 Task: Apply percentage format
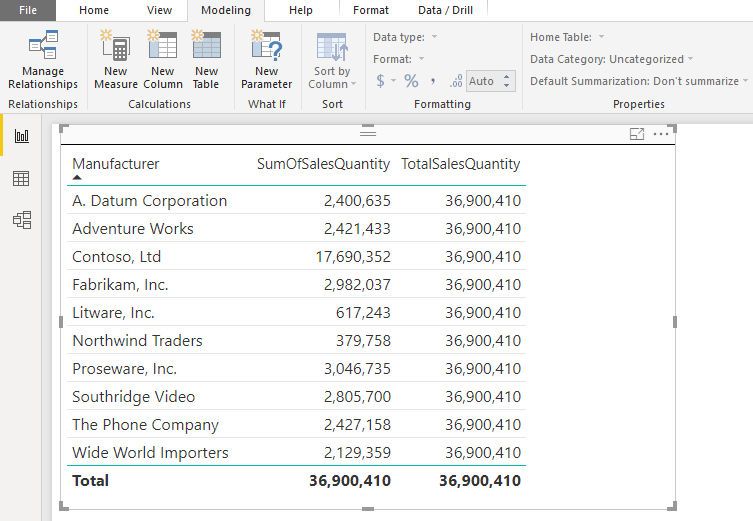[411, 81]
